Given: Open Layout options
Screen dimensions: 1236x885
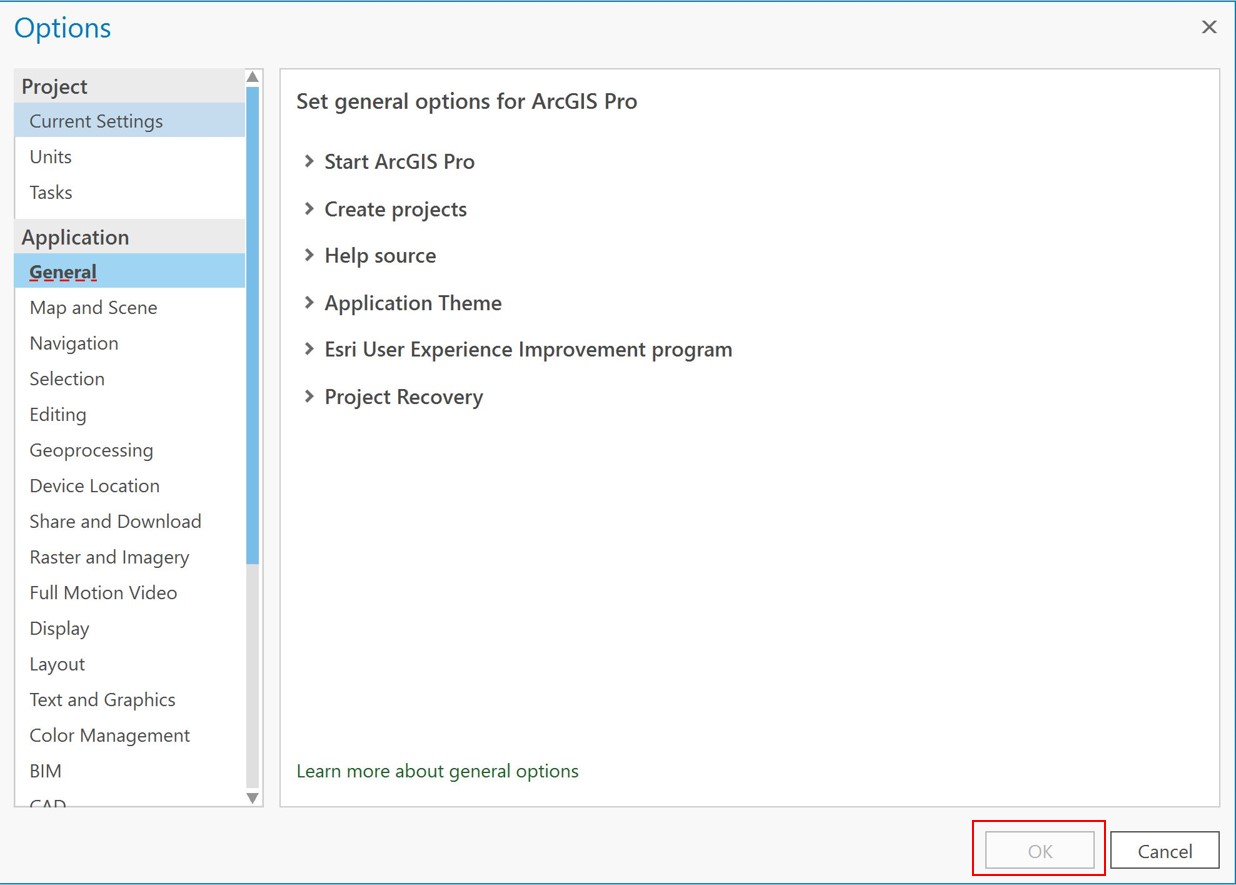Looking at the screenshot, I should click(130, 664).
